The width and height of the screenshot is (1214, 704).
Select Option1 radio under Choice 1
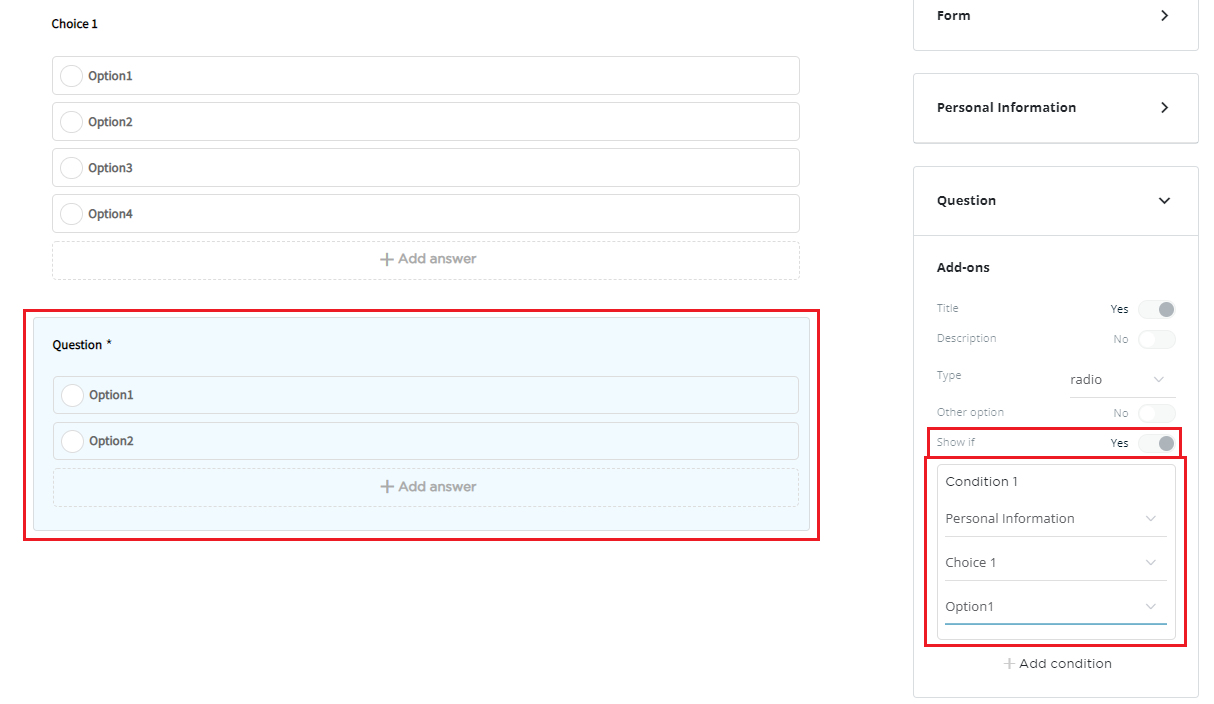pos(72,76)
